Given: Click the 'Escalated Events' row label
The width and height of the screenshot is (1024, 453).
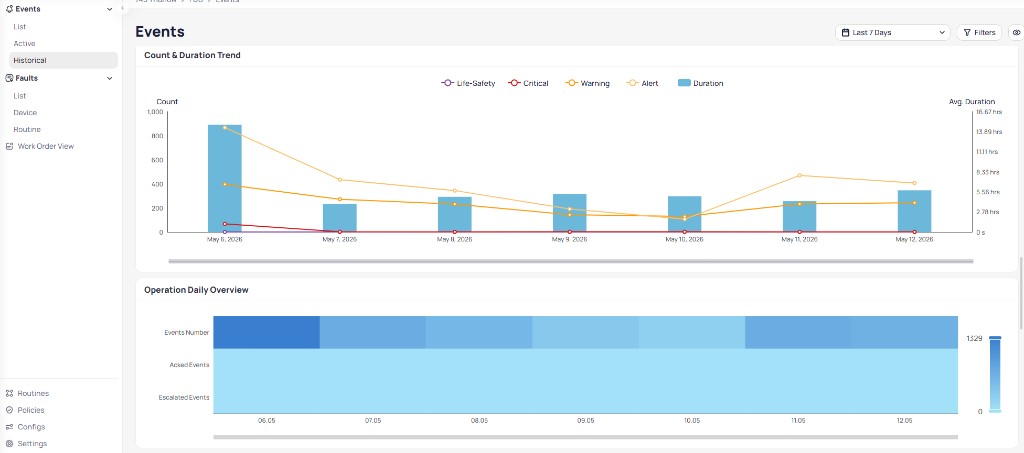Looking at the screenshot, I should coord(184,397).
